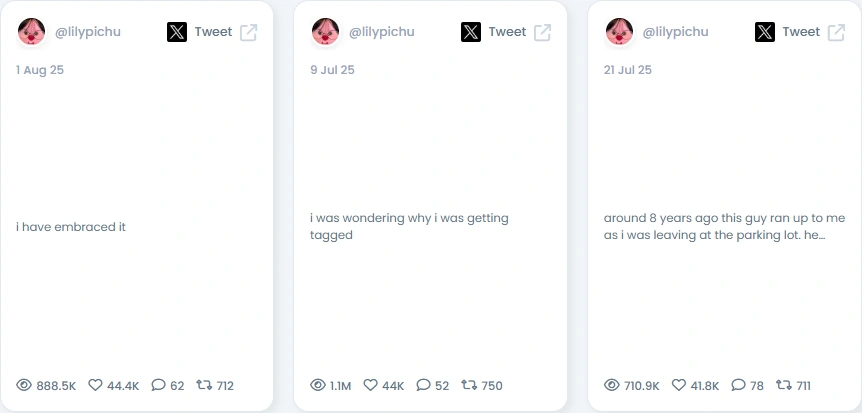Open "i have embraced it" tweet text

(x=71, y=227)
